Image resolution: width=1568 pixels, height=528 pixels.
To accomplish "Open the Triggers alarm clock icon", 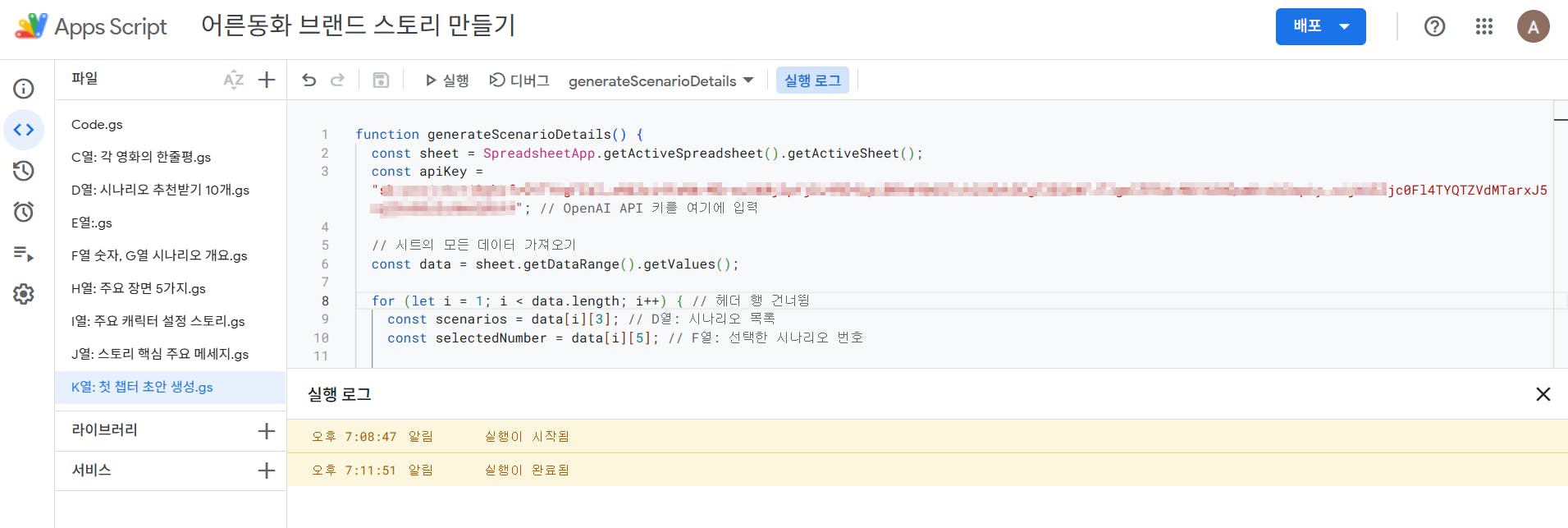I will [24, 212].
